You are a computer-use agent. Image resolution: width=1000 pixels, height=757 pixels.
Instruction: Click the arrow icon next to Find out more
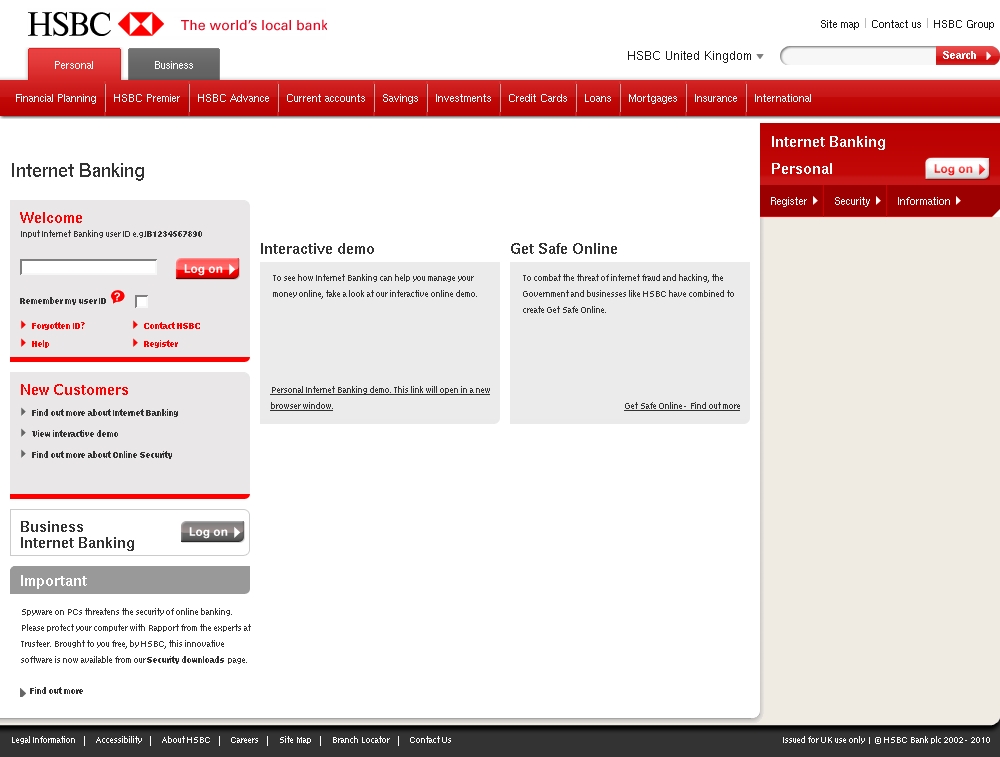click(x=23, y=692)
